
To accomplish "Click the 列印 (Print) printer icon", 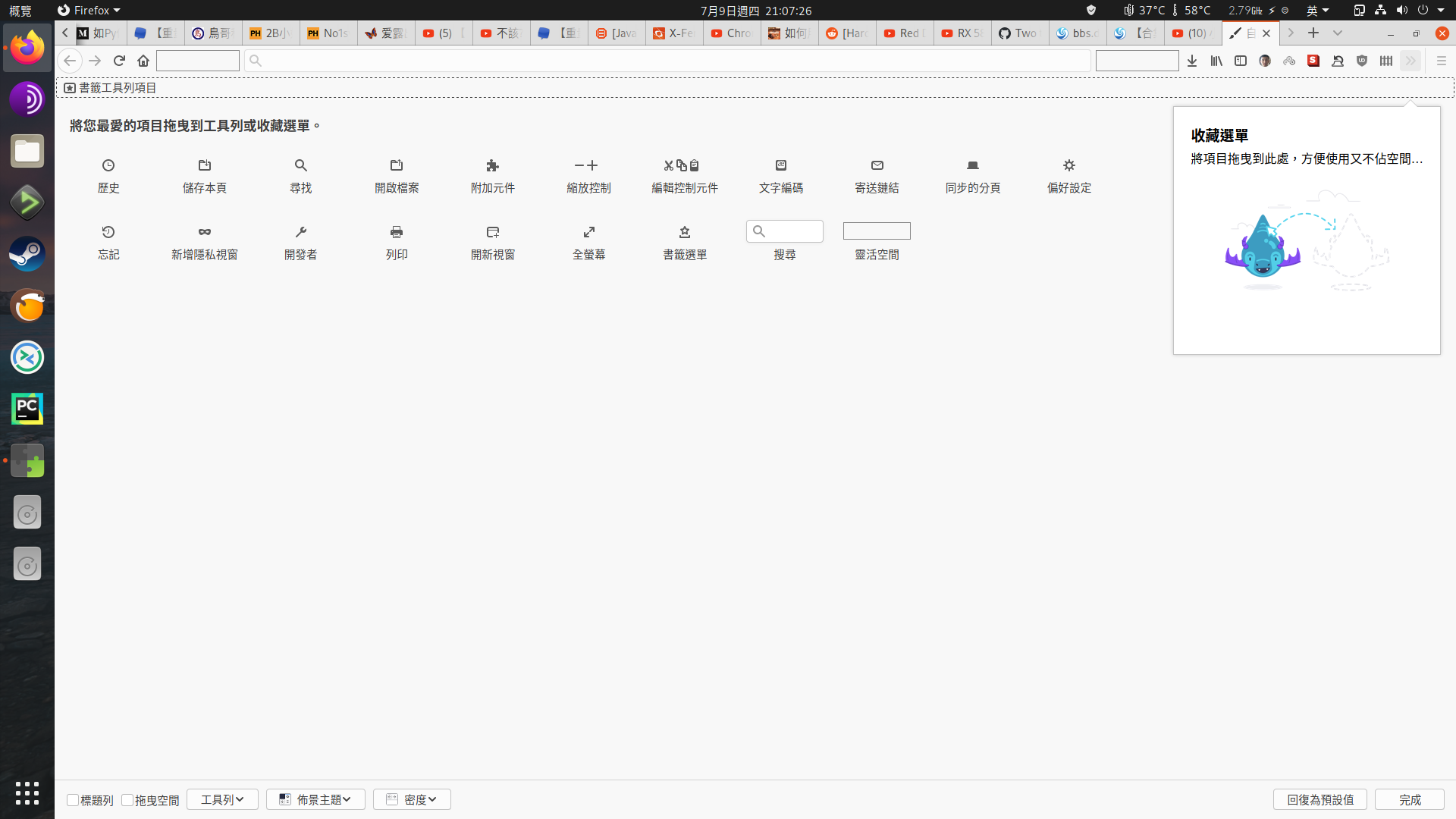I will [x=397, y=232].
